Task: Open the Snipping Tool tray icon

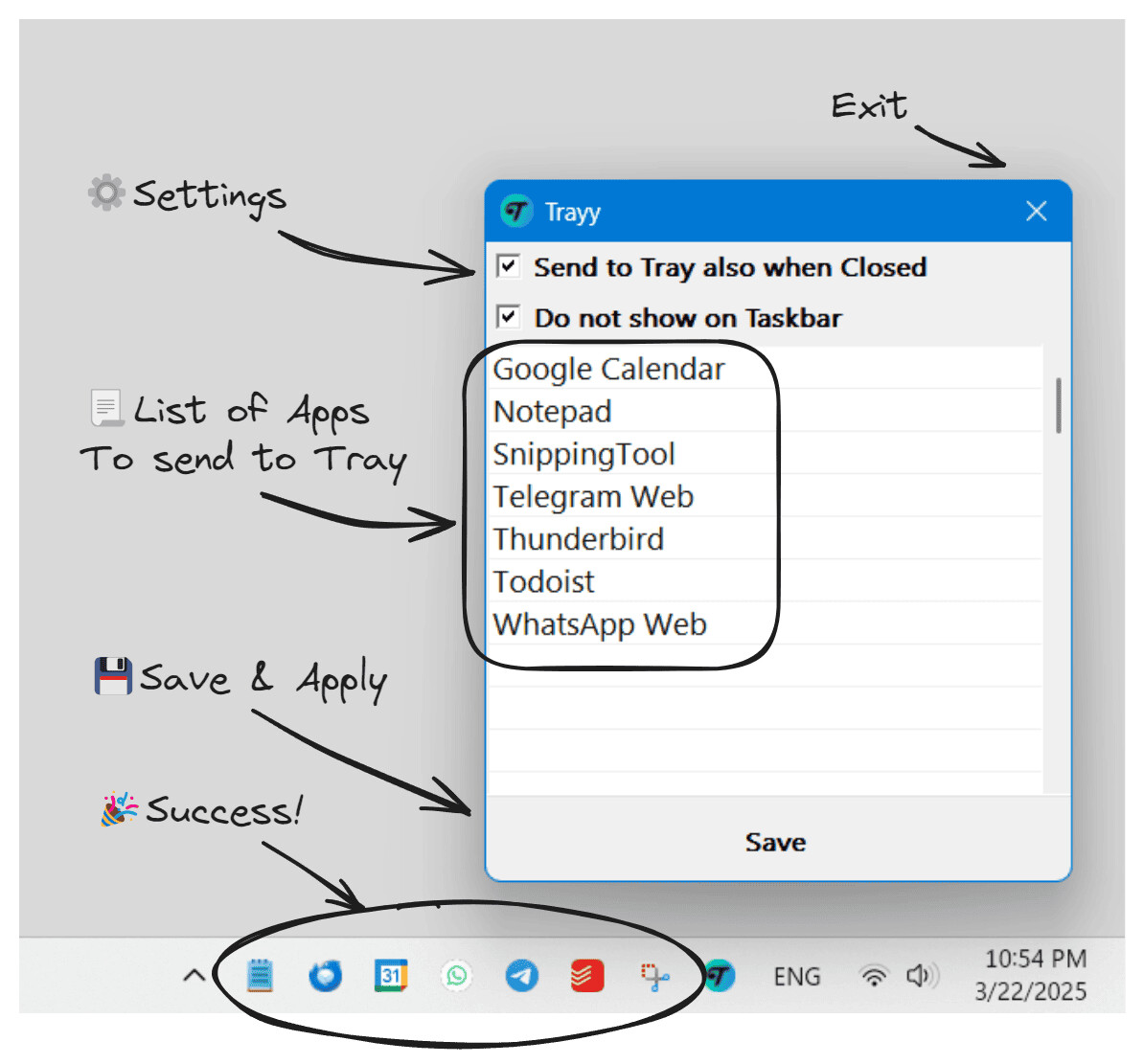Action: click(x=653, y=977)
